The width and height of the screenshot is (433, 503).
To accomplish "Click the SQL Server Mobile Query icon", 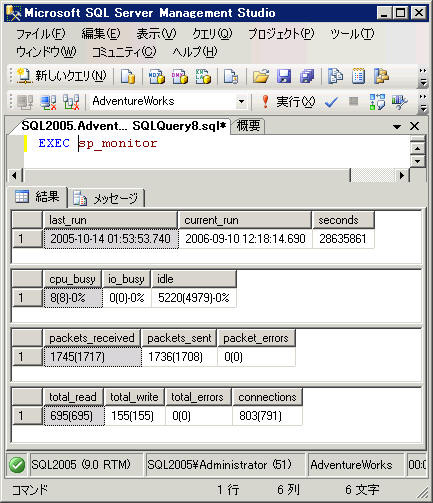I will point(231,76).
